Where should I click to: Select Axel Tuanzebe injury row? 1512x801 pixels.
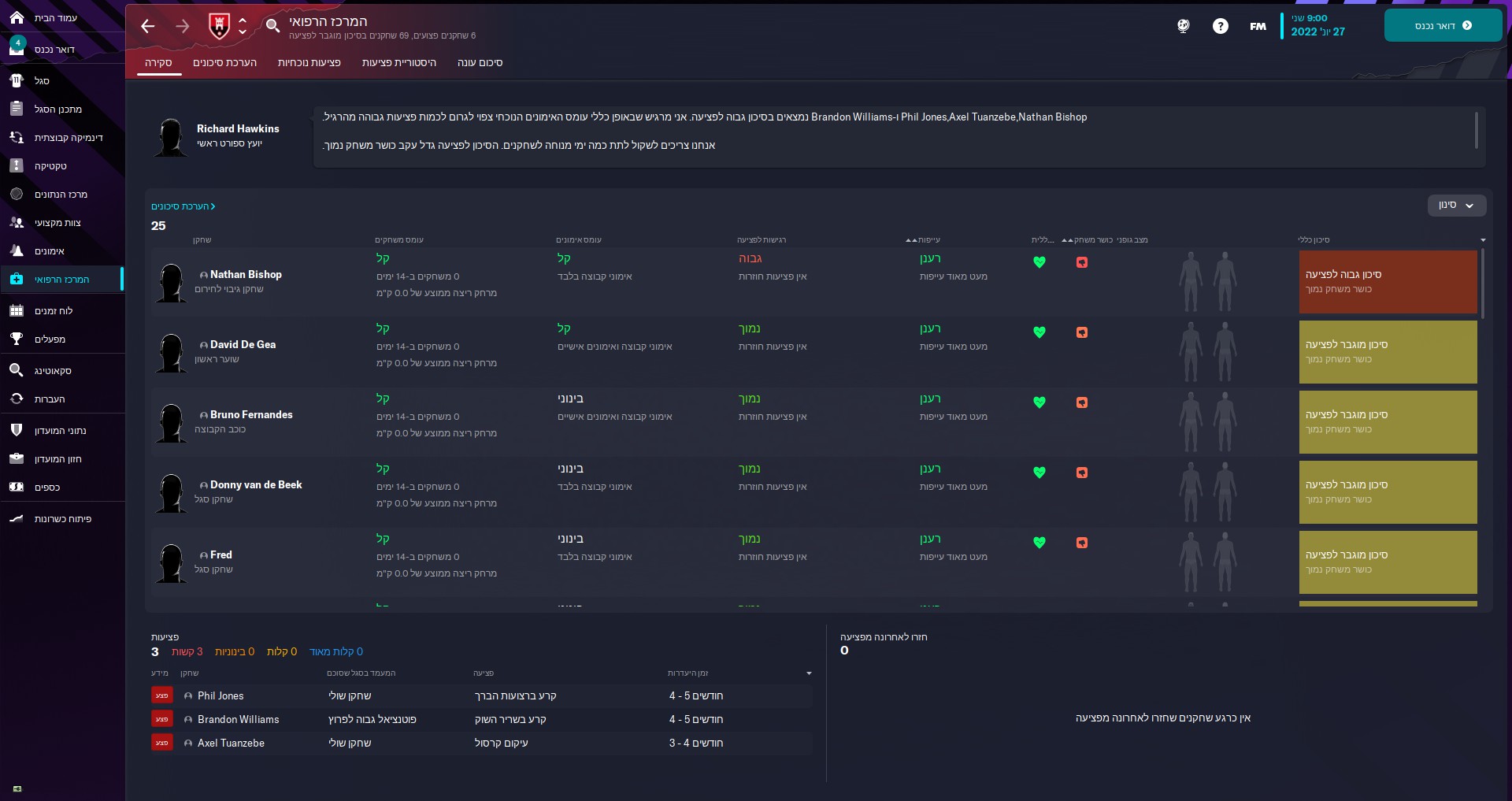481,743
